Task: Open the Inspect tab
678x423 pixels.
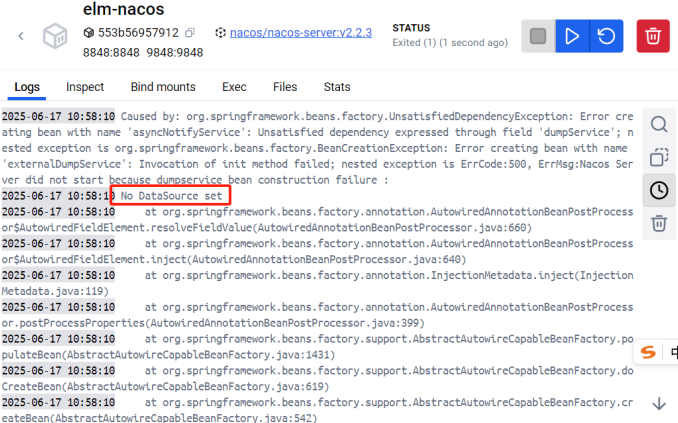Action: point(85,87)
